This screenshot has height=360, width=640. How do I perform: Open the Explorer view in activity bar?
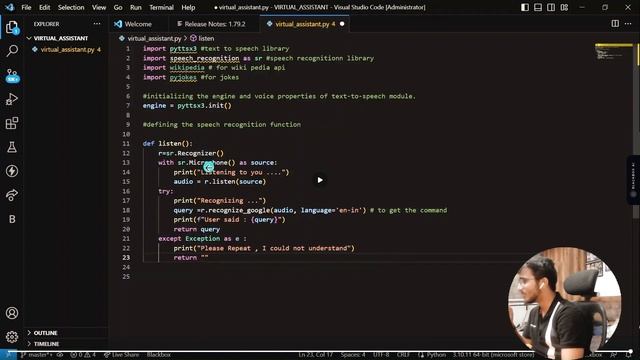coord(12,27)
